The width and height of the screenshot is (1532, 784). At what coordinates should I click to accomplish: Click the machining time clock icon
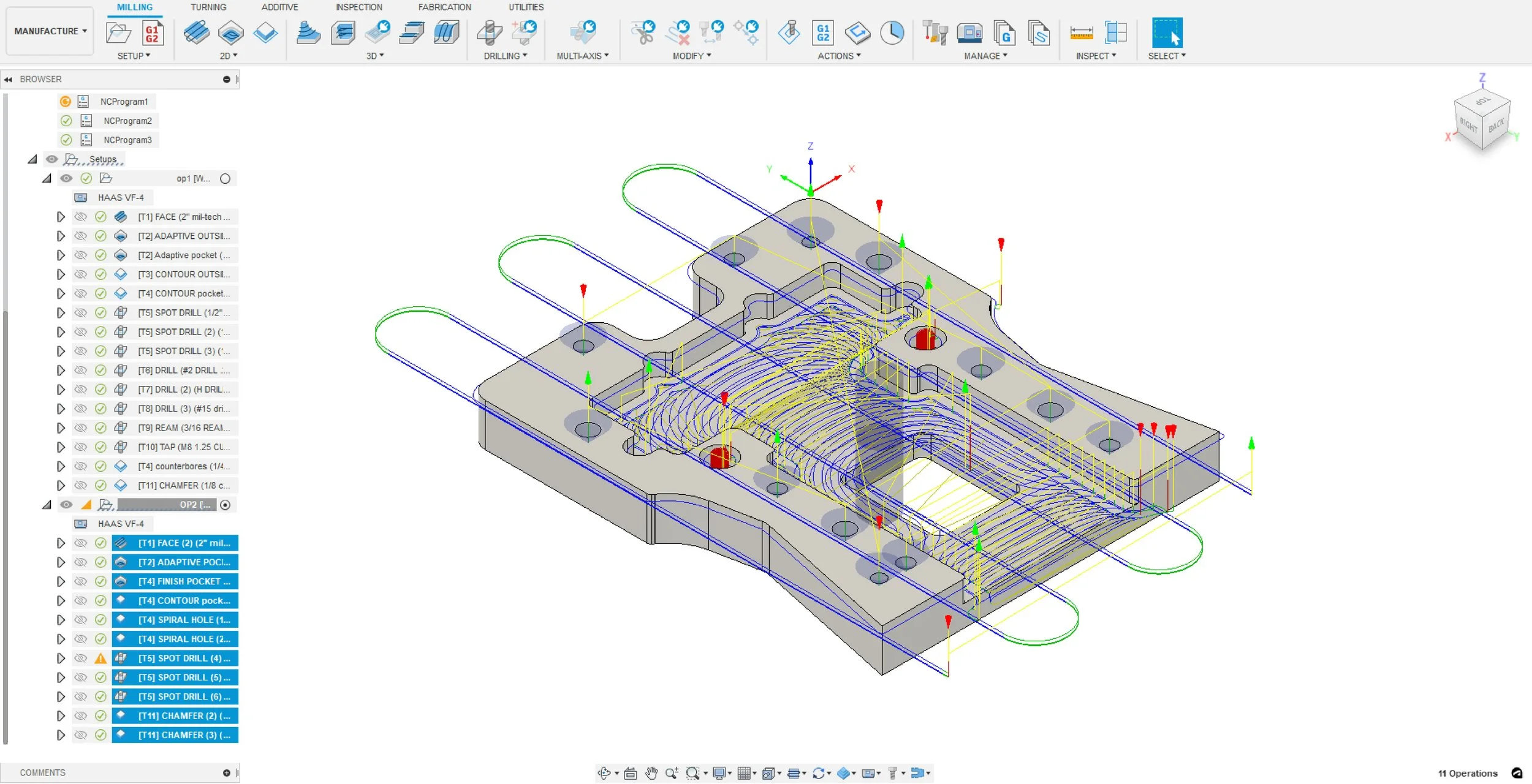[893, 31]
